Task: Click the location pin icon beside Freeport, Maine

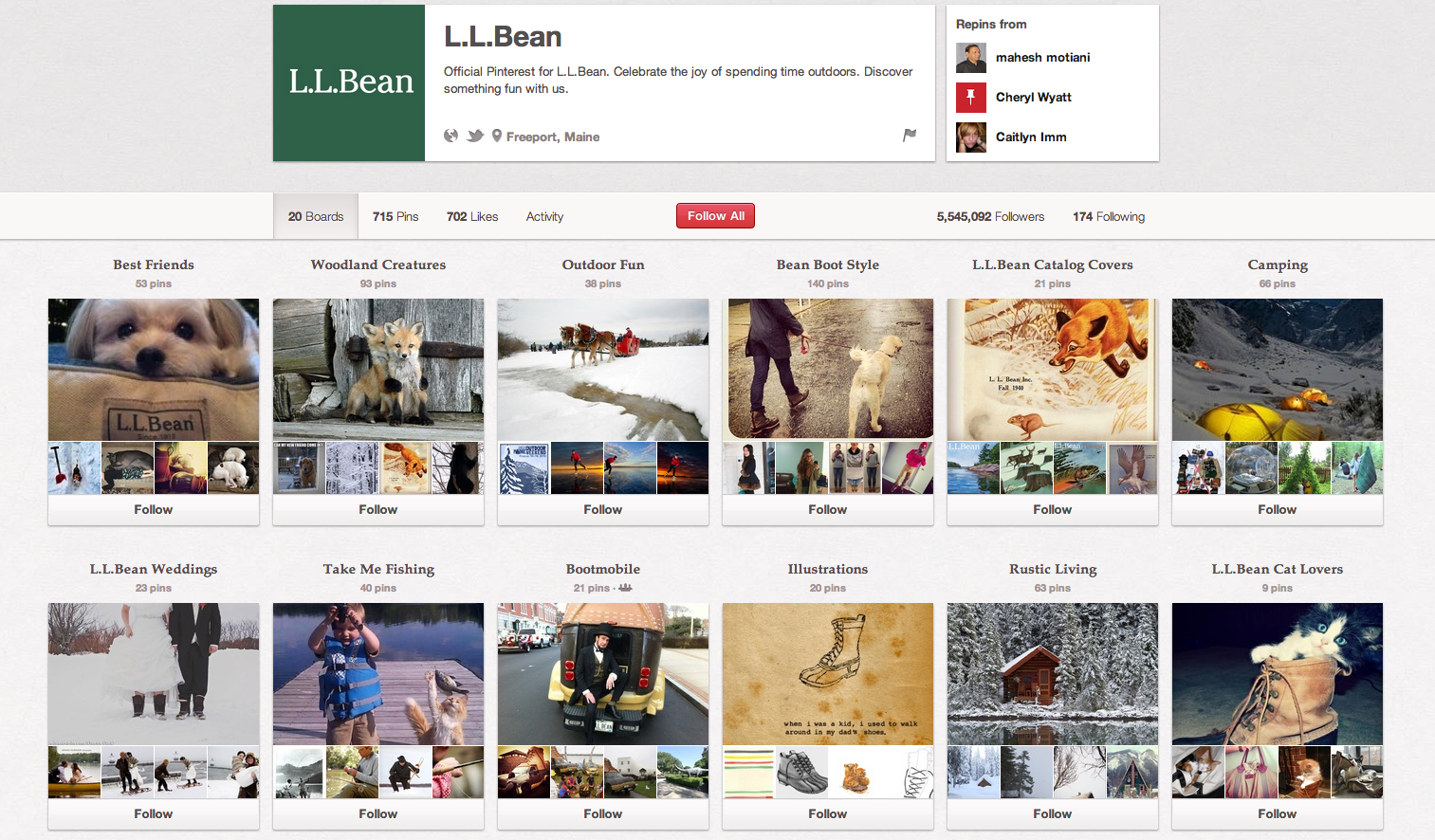Action: (x=496, y=136)
